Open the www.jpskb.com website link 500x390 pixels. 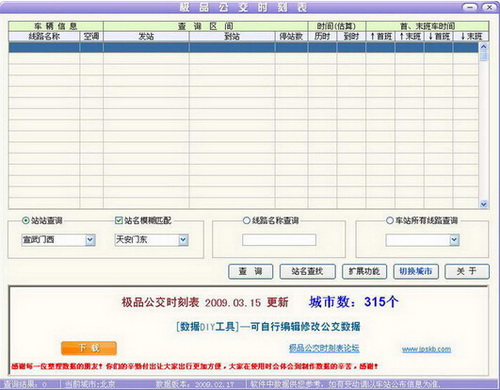[426, 349]
